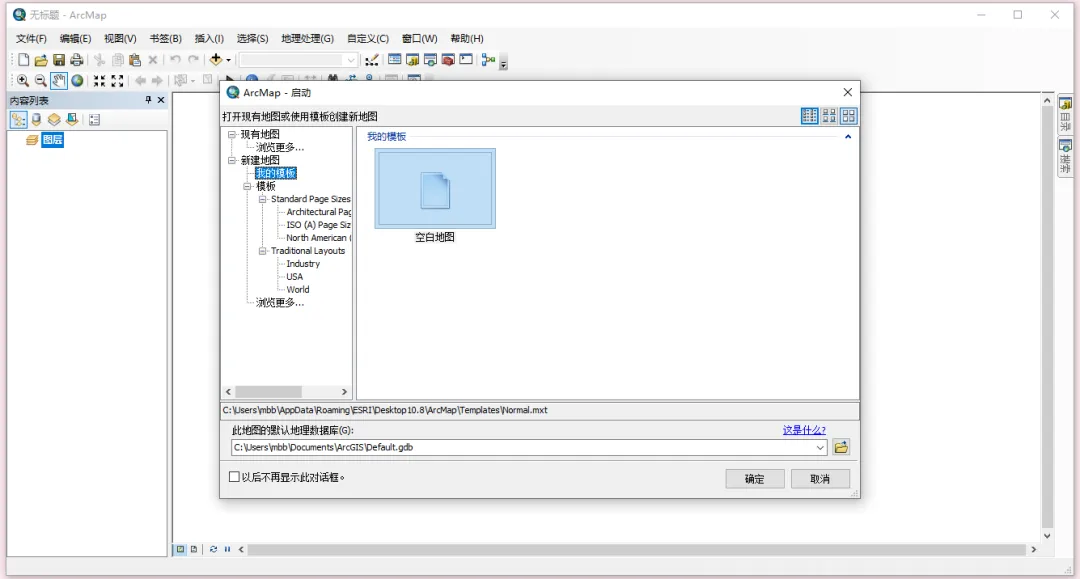Click the Cut scissors icon
The height and width of the screenshot is (579, 1080).
coord(99,60)
